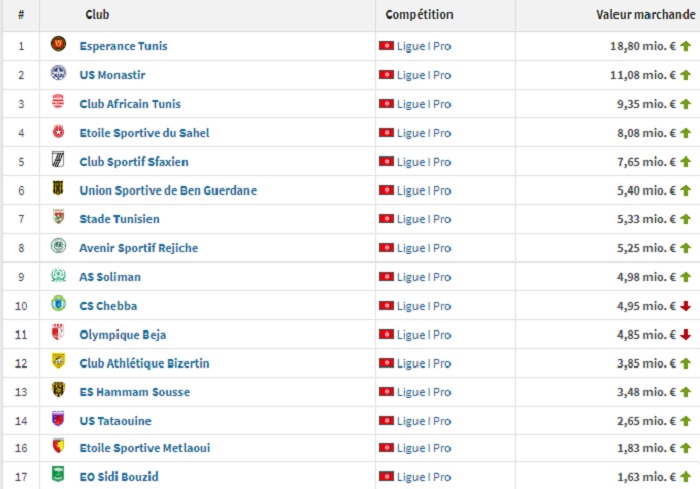Click Etoile Sportive Metlaoui club name

pos(145,448)
